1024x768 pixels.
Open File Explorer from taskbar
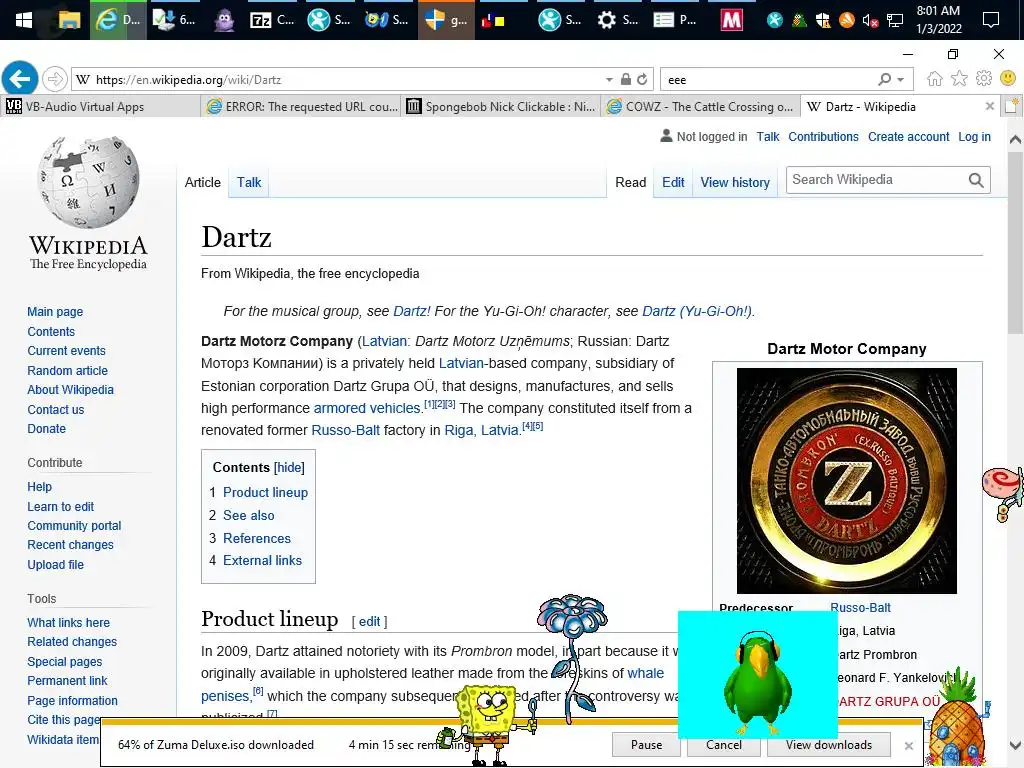coord(69,20)
